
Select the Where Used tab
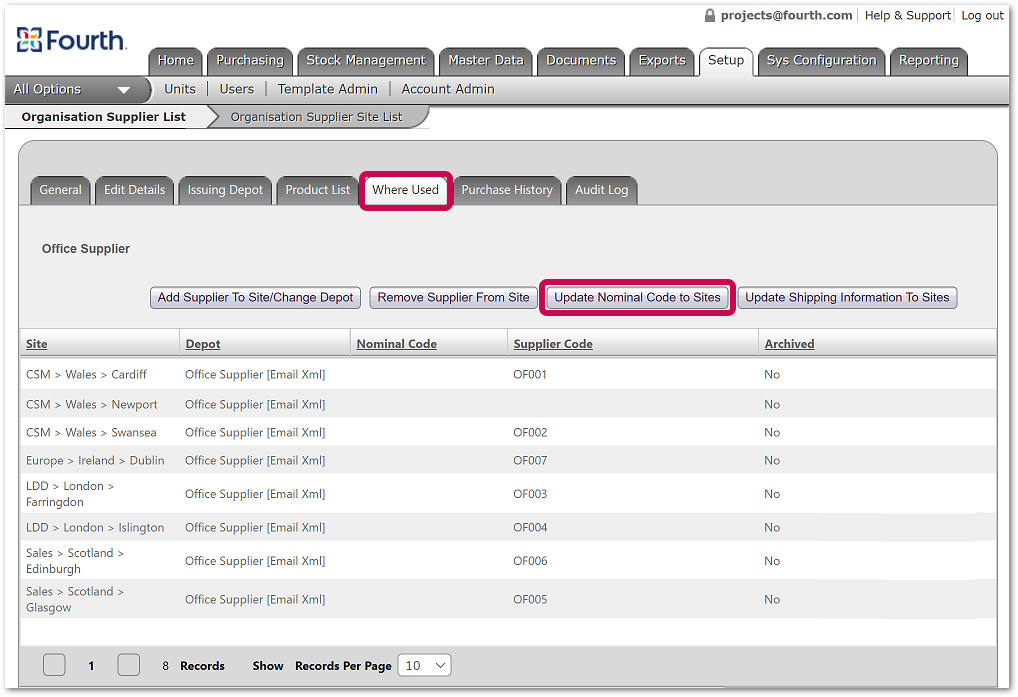pos(406,190)
